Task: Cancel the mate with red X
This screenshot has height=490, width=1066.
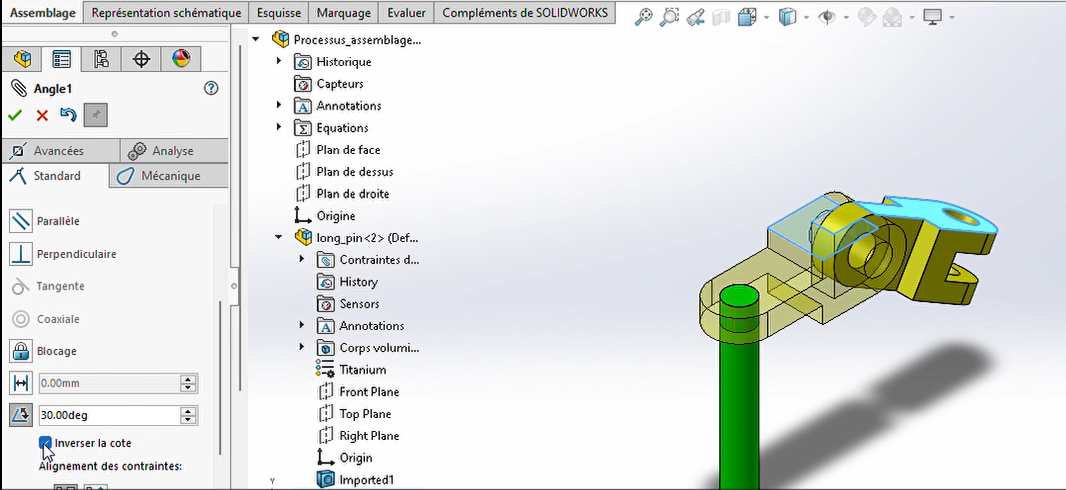Action: (42, 115)
